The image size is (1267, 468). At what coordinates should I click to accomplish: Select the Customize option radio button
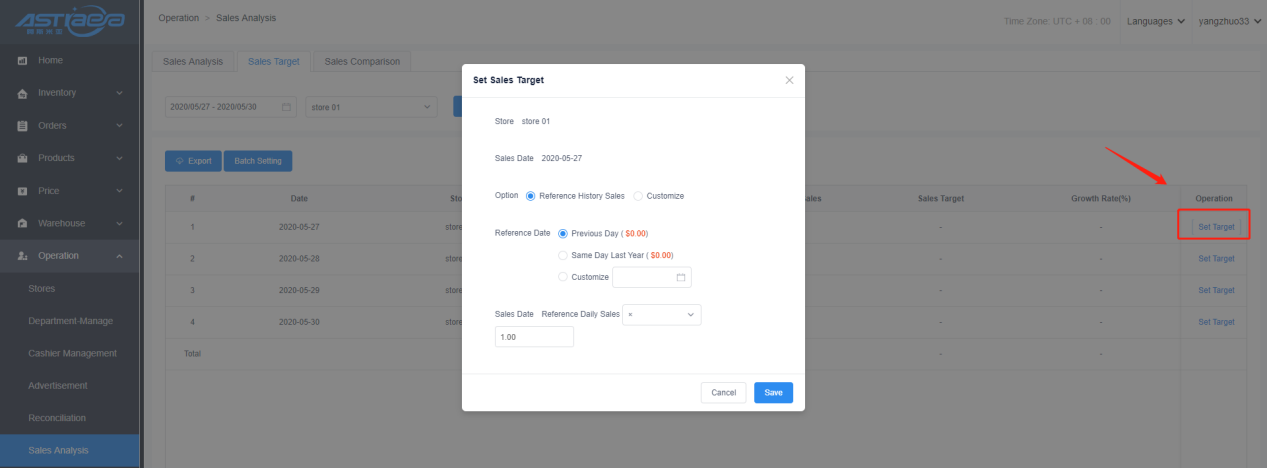pos(638,196)
